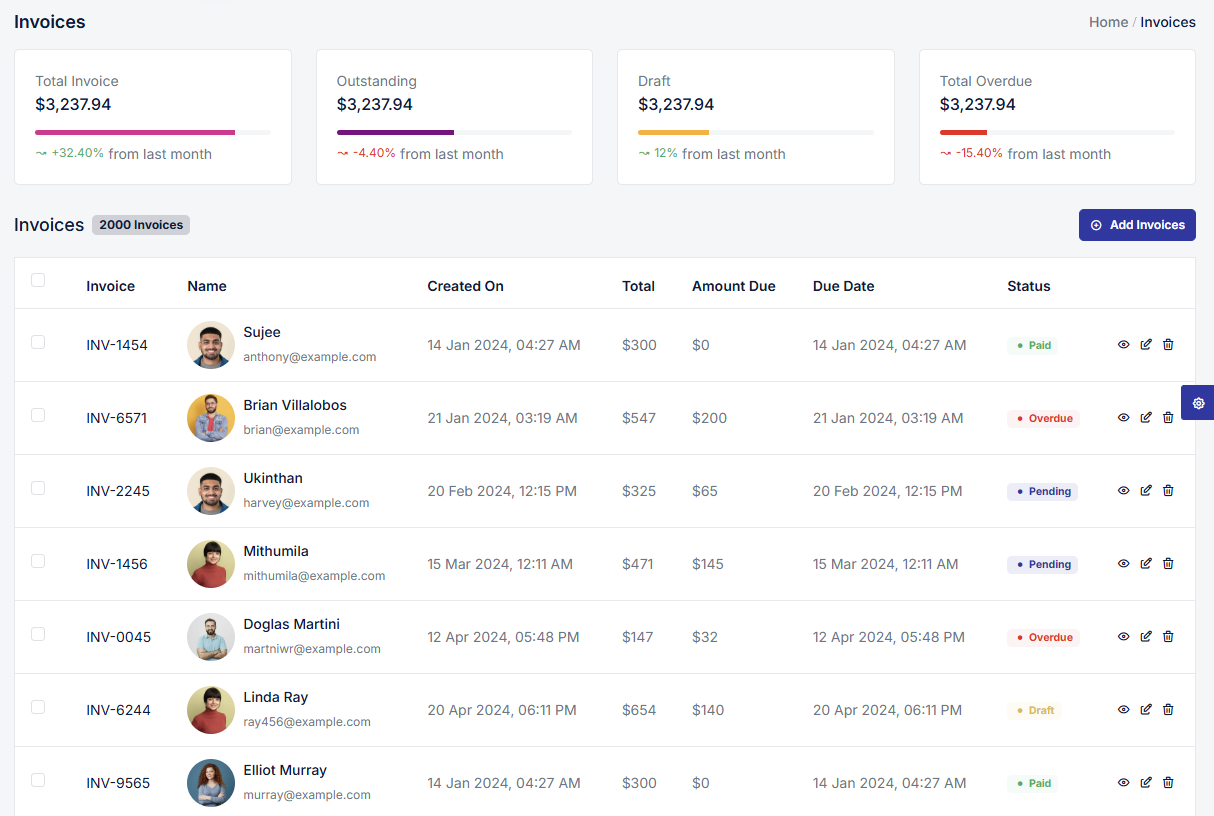Delete invoice INV-1456
1214x816 pixels.
point(1168,563)
